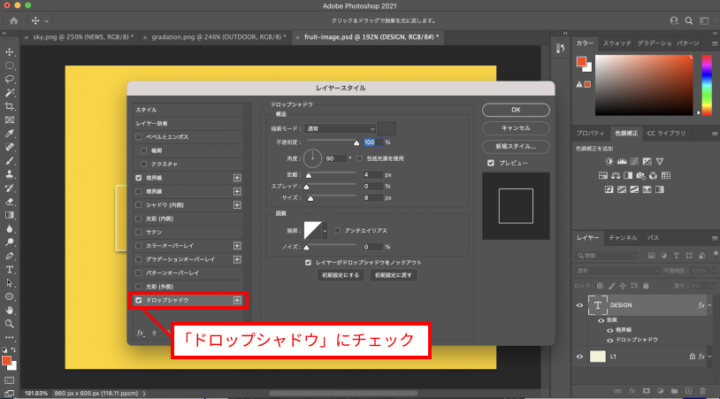This screenshot has height=399, width=720.
Task: Open the Layers panel flyout menu
Action: (714, 238)
